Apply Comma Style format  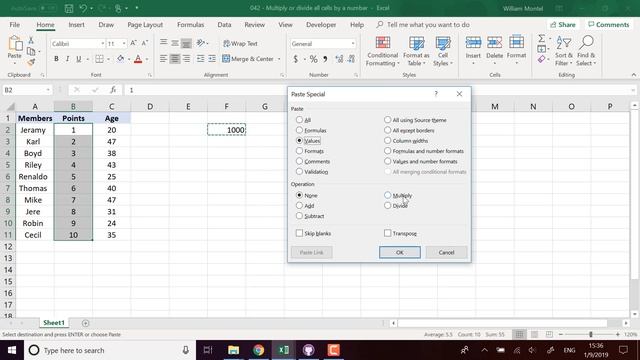pyautogui.click(x=325, y=59)
